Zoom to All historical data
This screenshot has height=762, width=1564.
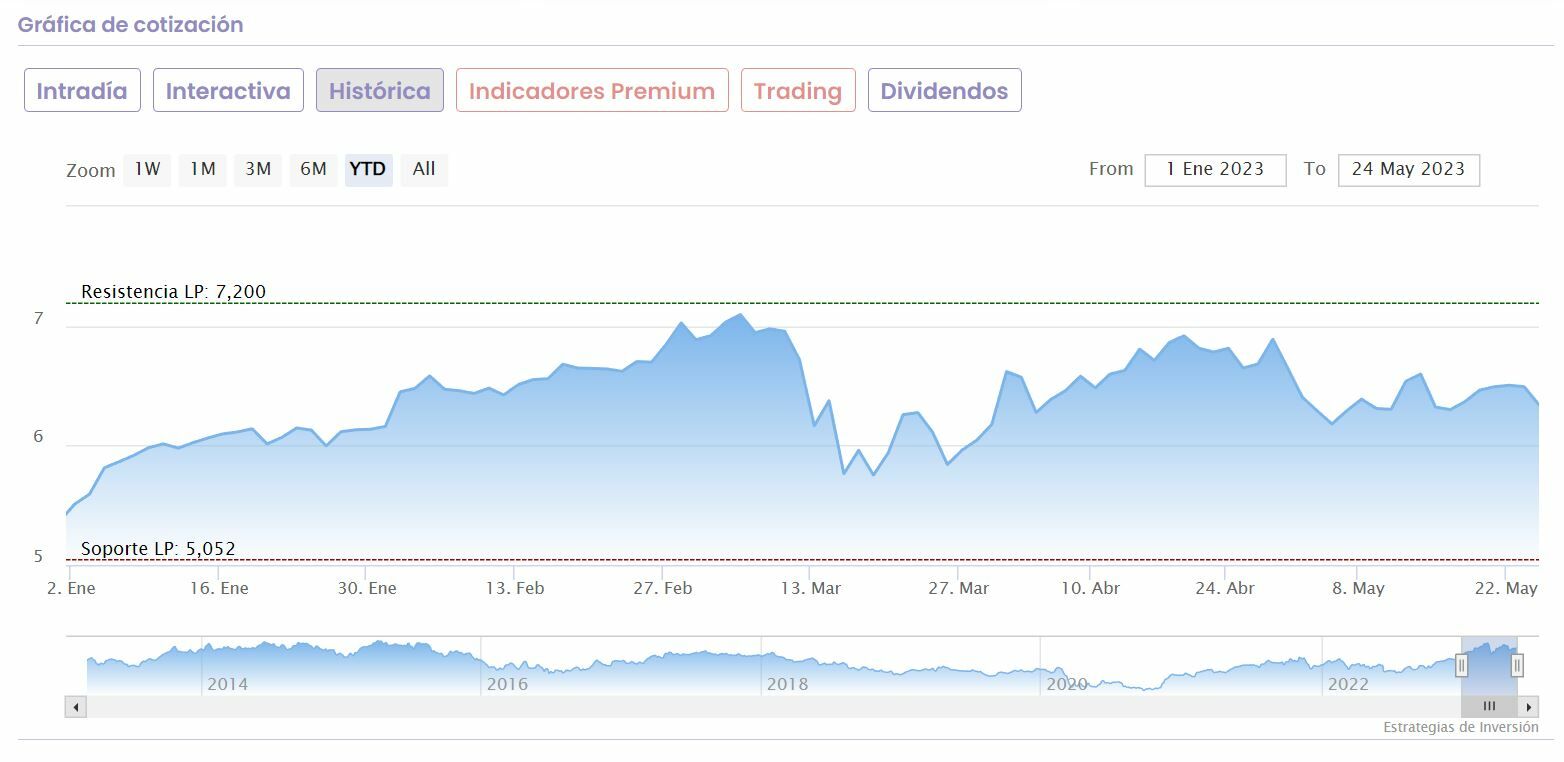(424, 169)
